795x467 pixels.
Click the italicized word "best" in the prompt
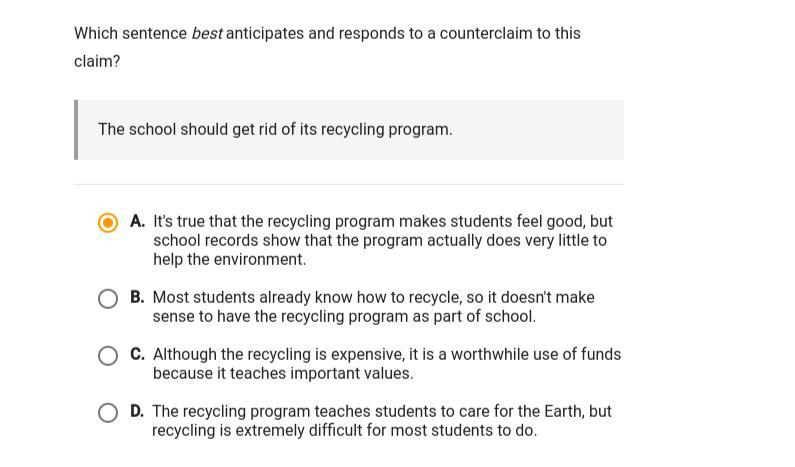pyautogui.click(x=207, y=33)
